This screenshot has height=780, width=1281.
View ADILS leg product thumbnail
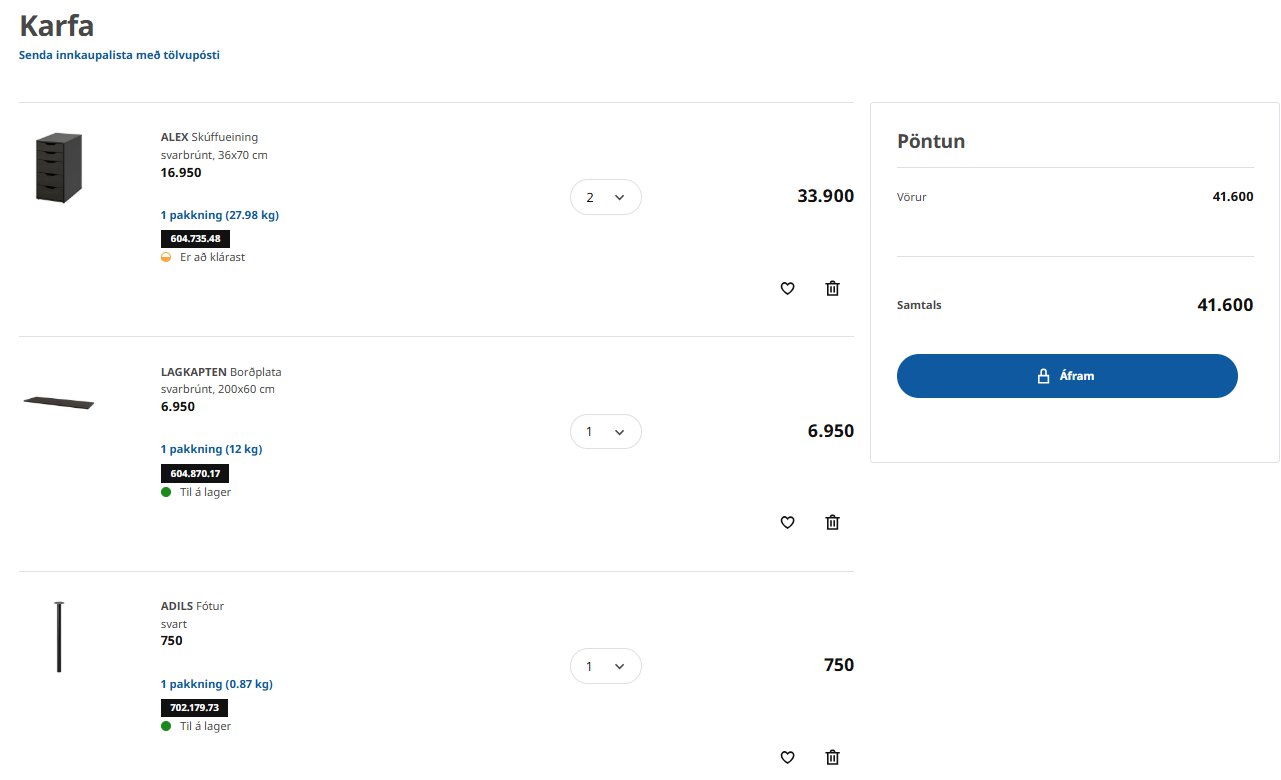point(59,637)
